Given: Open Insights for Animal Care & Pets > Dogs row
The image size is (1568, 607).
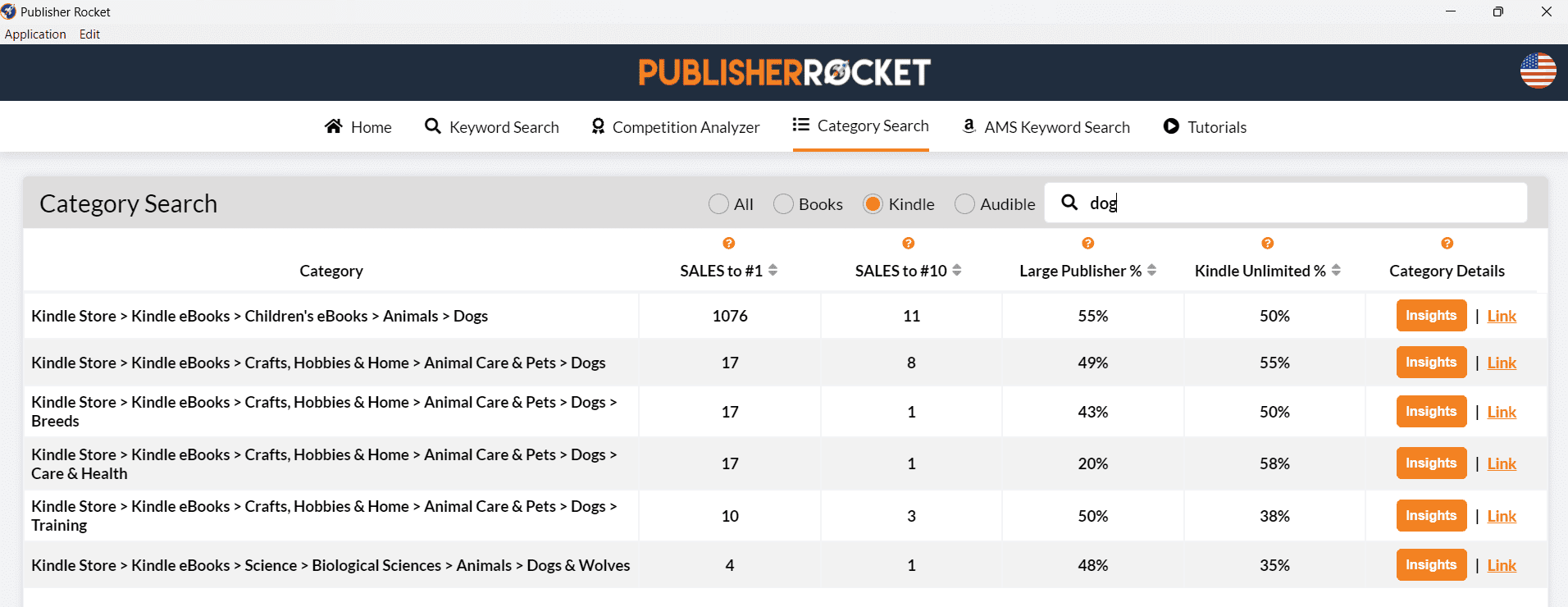Looking at the screenshot, I should [x=1431, y=363].
